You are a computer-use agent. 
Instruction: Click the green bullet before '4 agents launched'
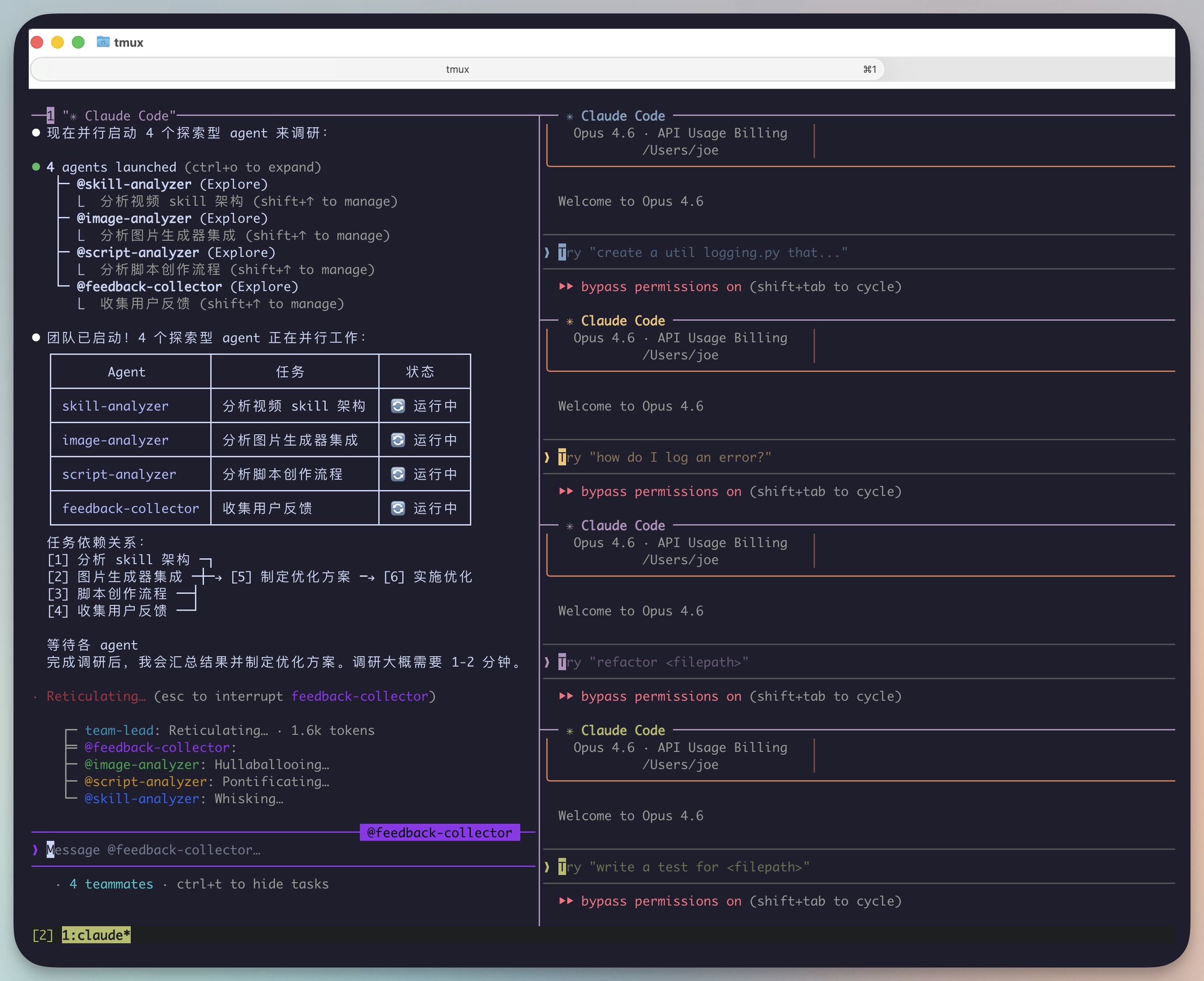(36, 167)
